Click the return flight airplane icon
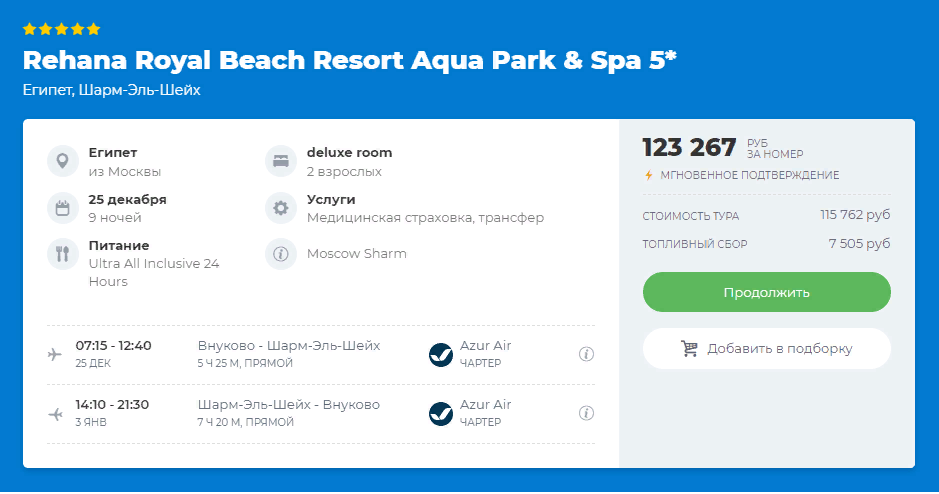This screenshot has height=494, width=939. tap(55, 414)
